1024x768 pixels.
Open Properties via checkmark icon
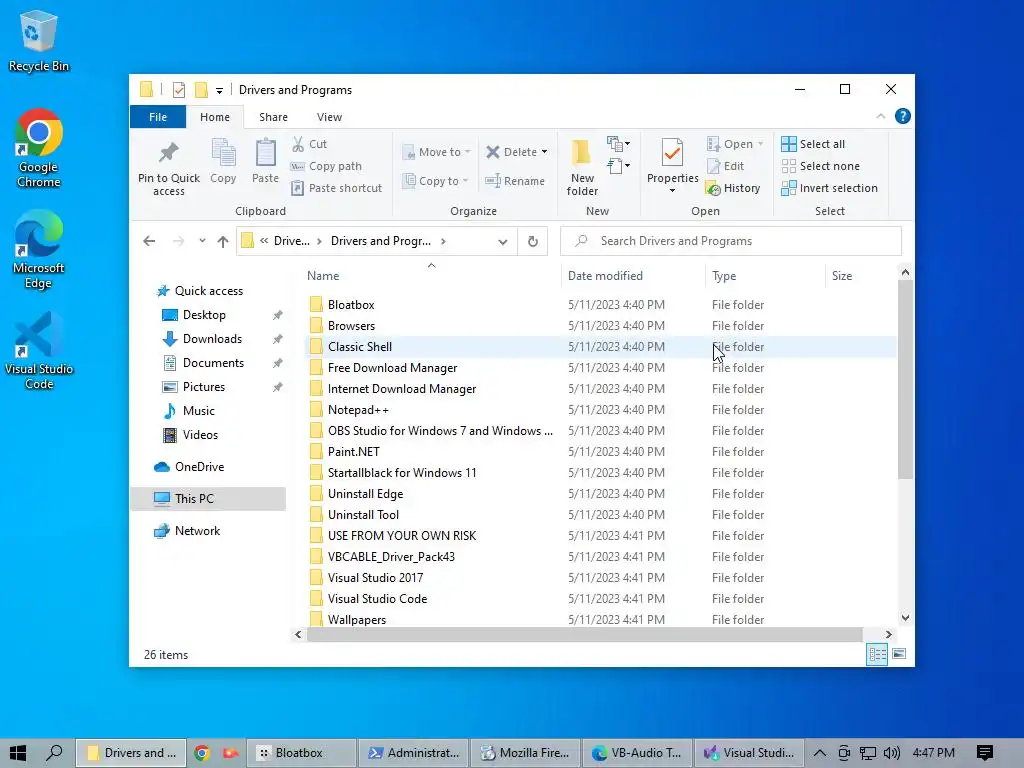coord(672,153)
